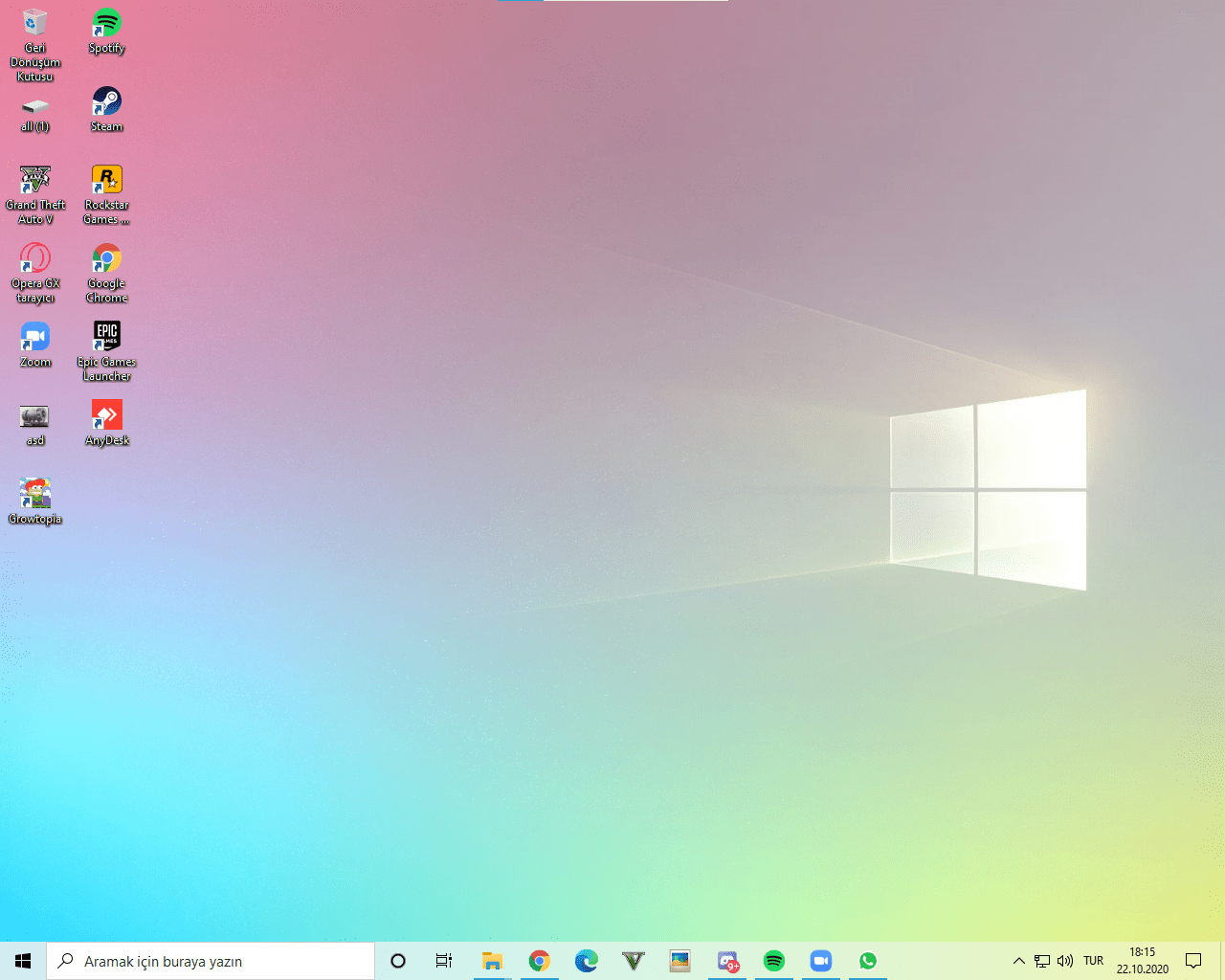Open the clock and calendar showing 18:15
Viewport: 1225px width, 980px height.
[1143, 961]
